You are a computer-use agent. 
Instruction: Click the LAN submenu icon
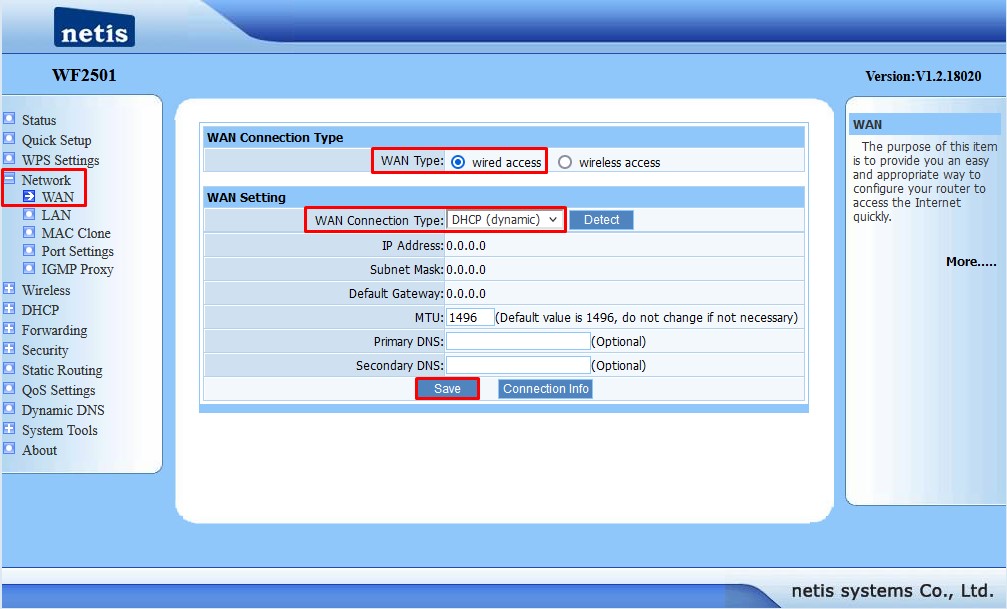(29, 214)
